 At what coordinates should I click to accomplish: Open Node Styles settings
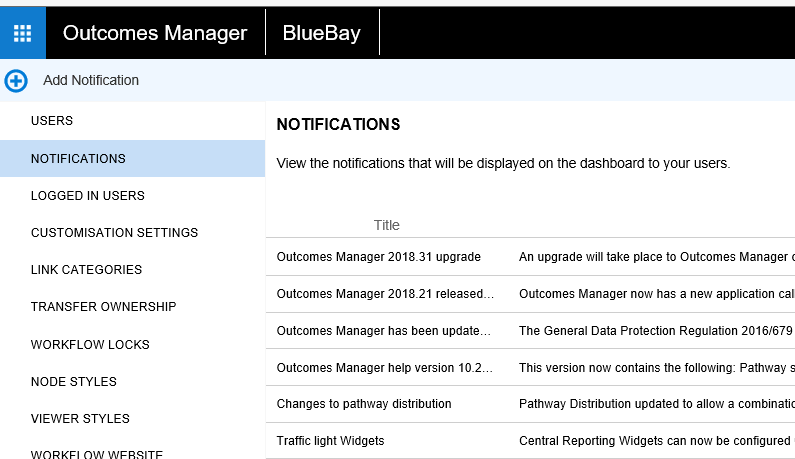click(74, 382)
